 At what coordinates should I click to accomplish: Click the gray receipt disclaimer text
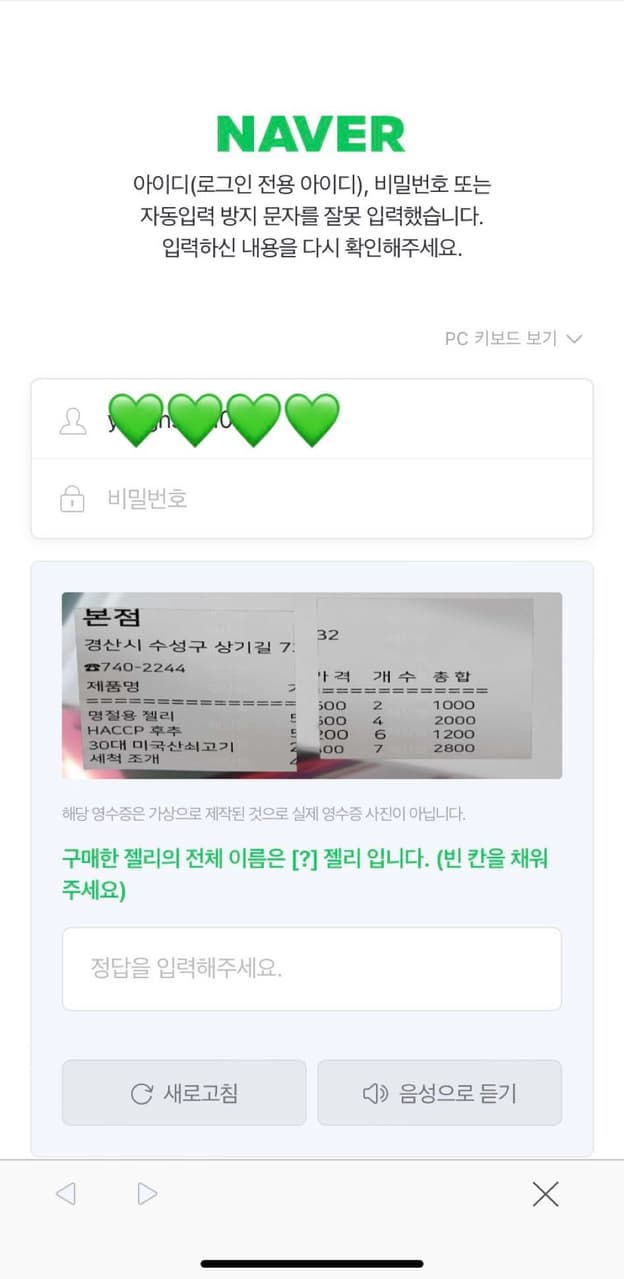tap(264, 814)
